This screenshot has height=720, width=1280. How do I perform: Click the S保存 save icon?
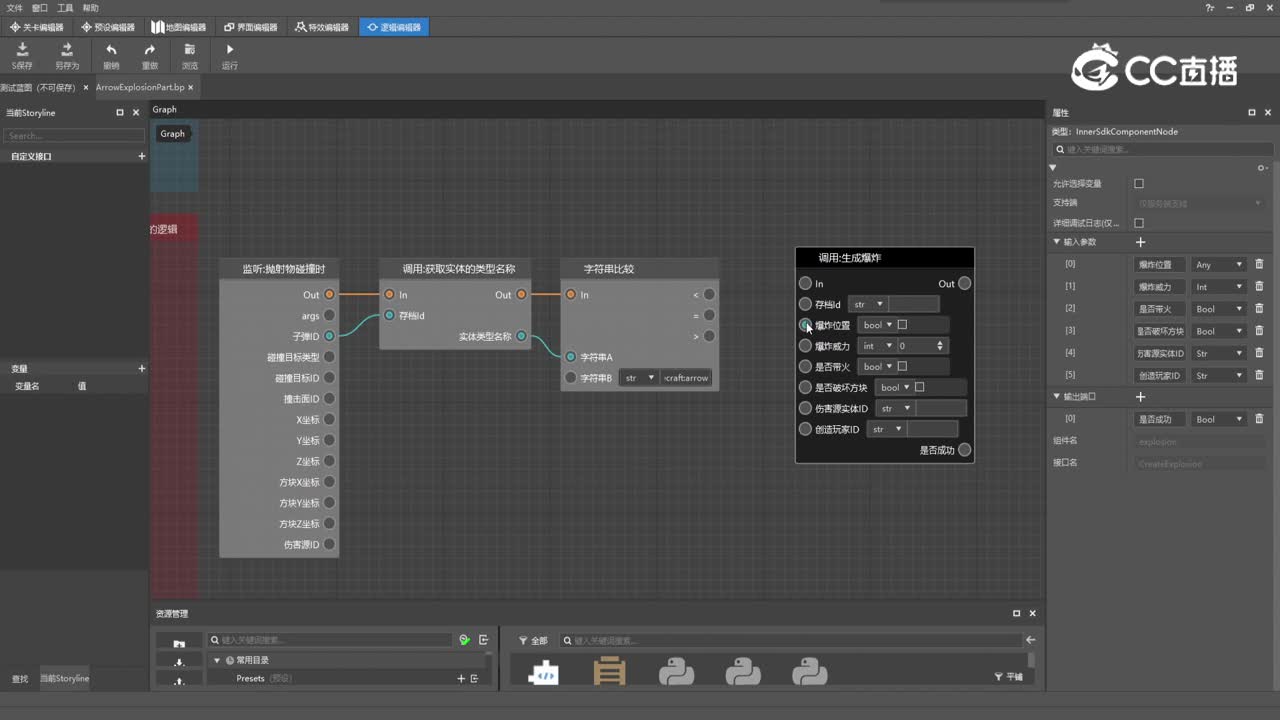pos(22,50)
